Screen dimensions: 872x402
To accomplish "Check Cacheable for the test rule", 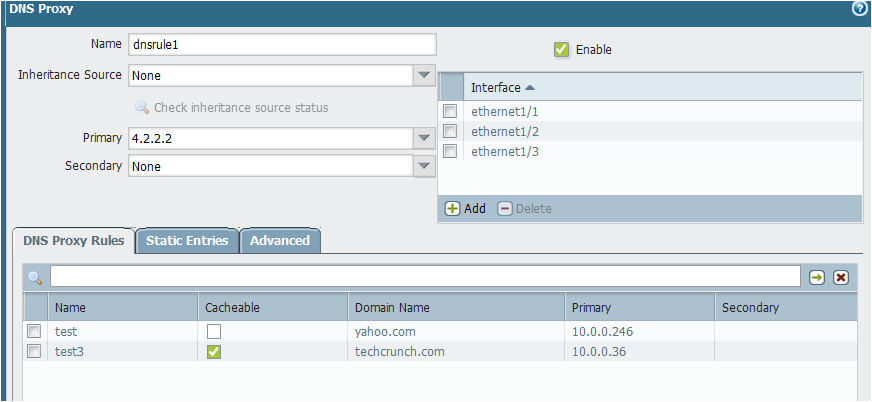I will (214, 331).
